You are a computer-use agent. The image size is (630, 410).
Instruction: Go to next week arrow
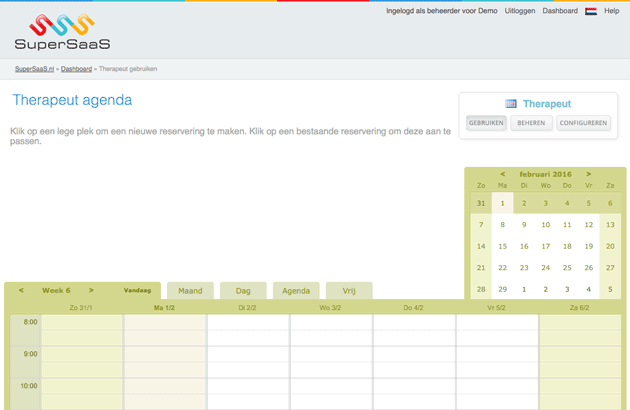click(x=91, y=290)
